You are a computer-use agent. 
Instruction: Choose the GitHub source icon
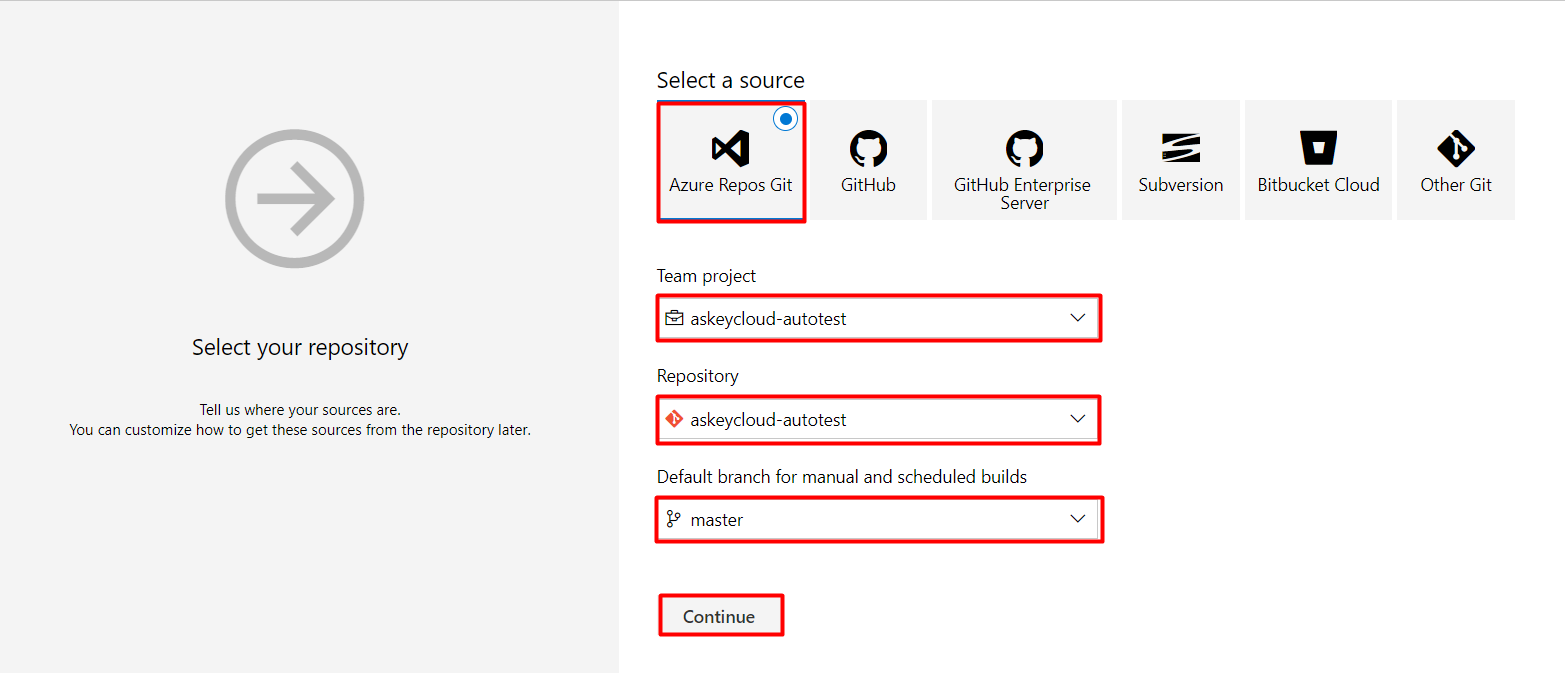868,150
